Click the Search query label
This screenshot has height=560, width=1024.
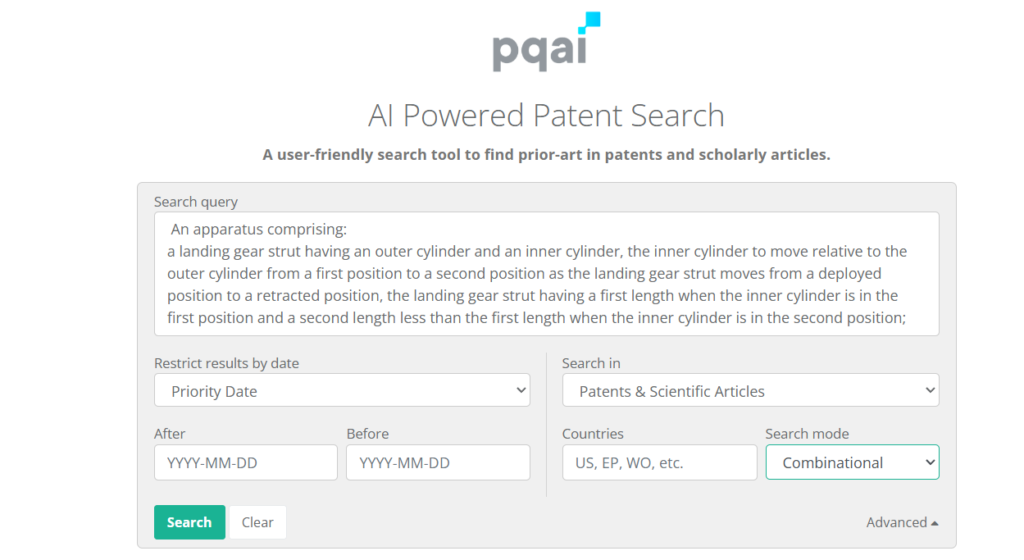196,202
